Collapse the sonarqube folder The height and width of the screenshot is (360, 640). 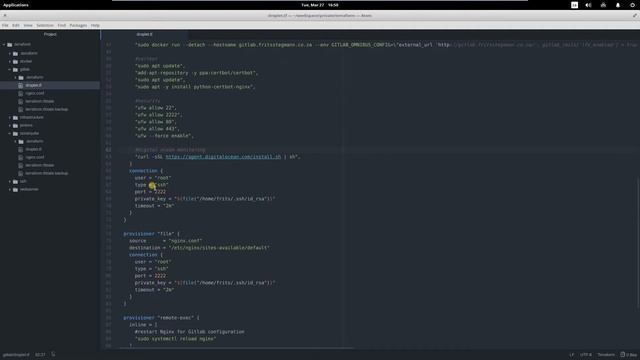[10, 133]
